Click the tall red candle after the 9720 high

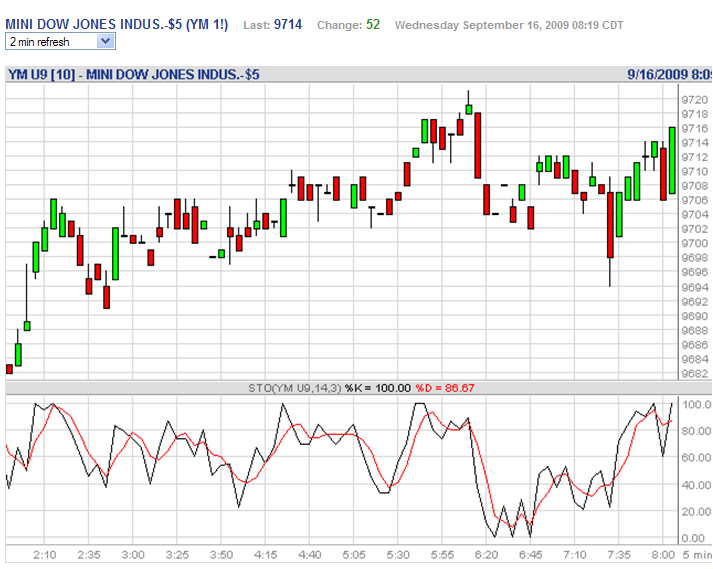coord(477,145)
